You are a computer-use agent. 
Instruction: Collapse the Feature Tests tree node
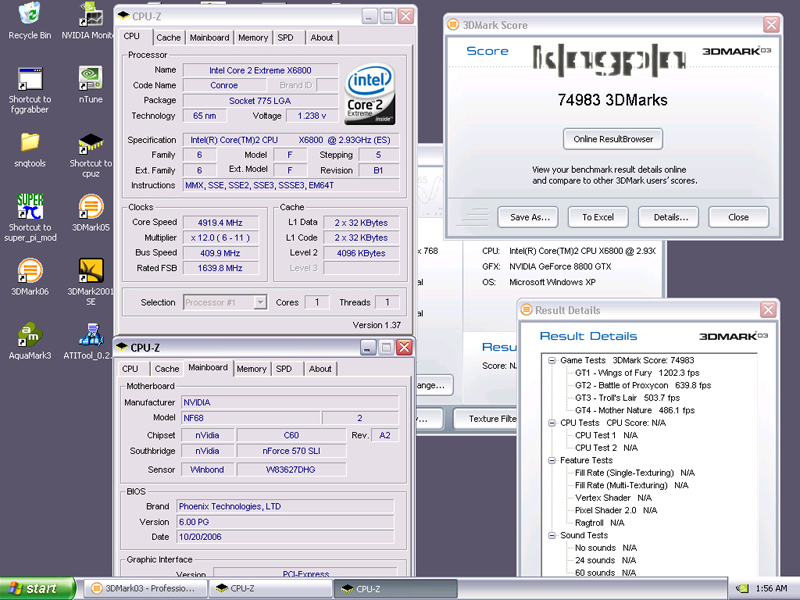point(552,460)
